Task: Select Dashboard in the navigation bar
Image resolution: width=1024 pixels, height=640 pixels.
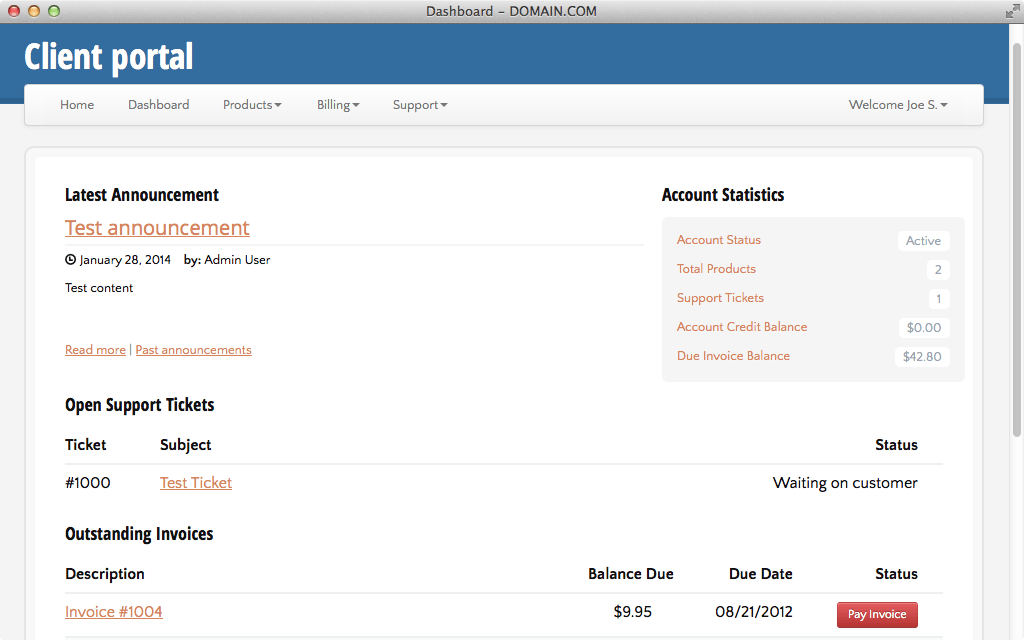Action: click(x=158, y=105)
